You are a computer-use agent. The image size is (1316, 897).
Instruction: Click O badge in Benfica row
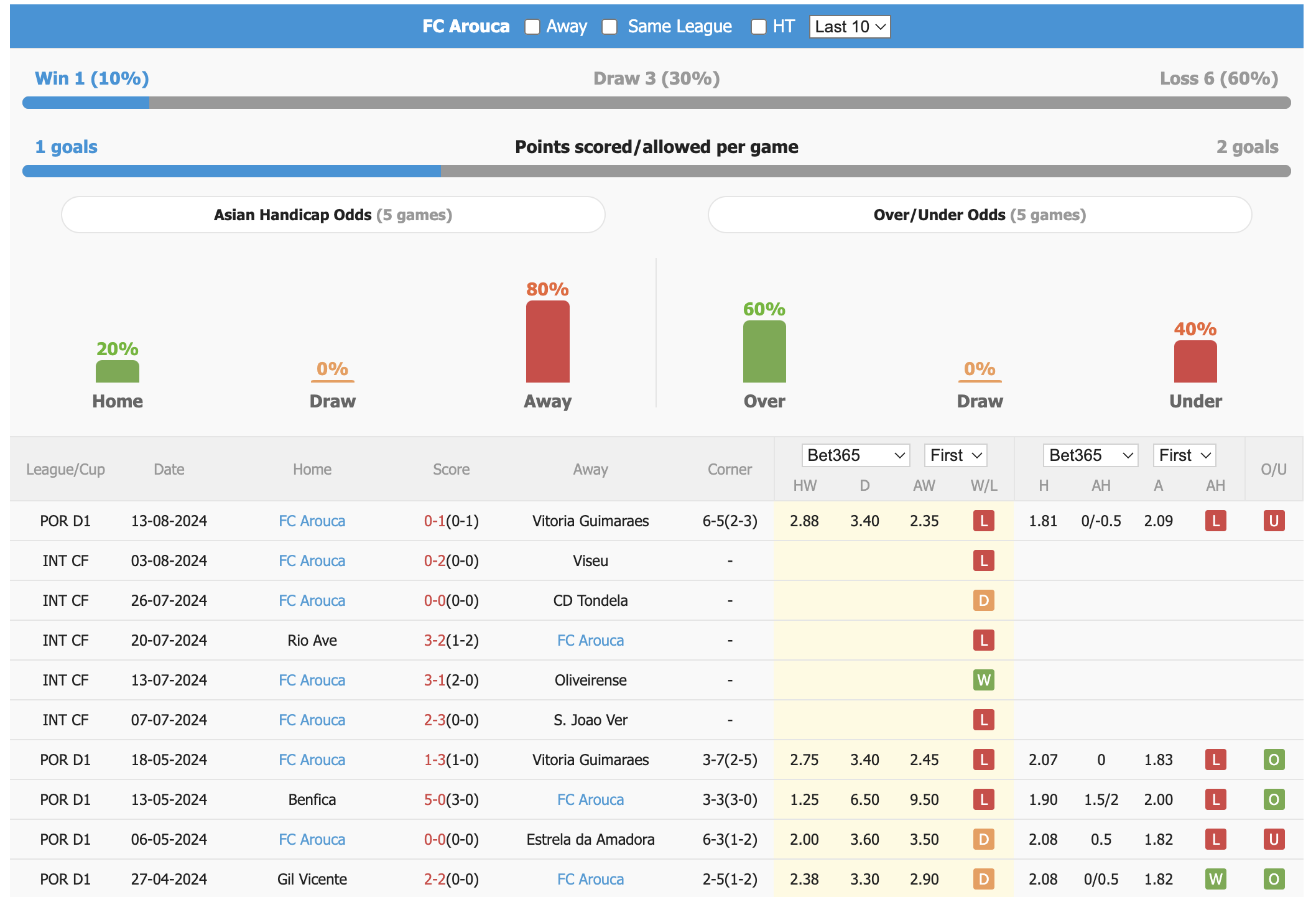coord(1274,799)
